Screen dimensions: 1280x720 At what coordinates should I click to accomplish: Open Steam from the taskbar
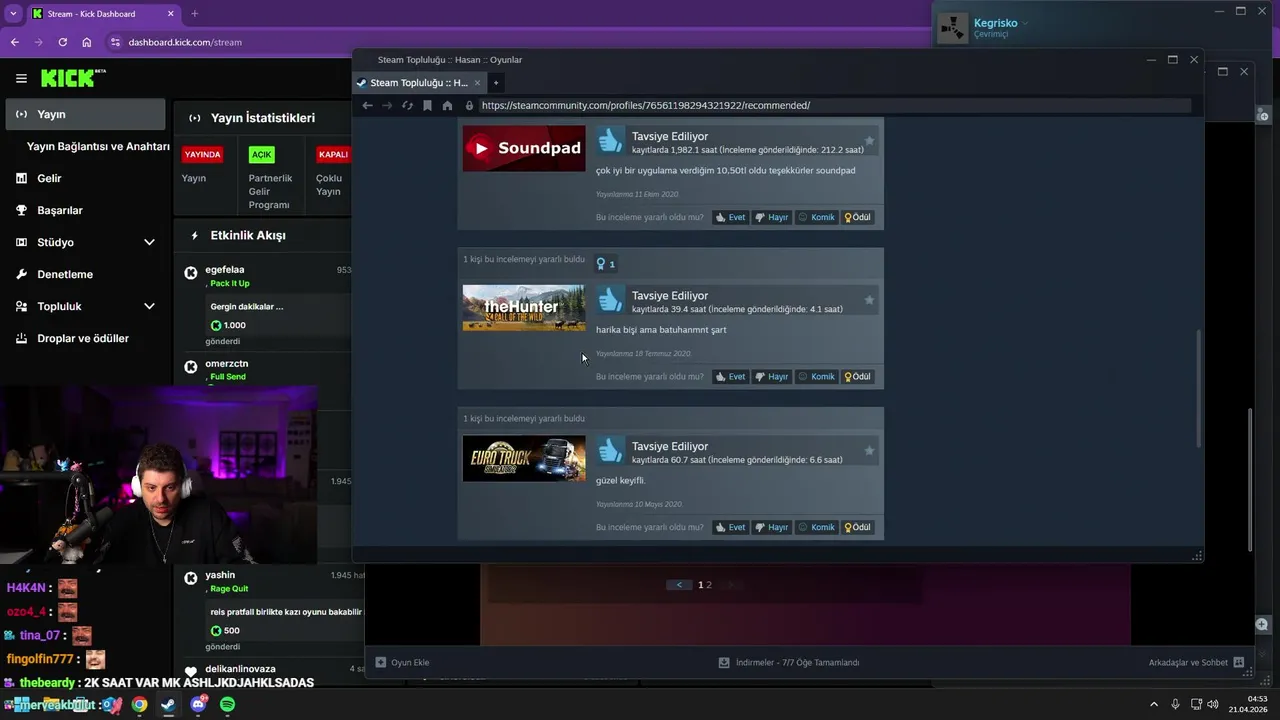(168, 704)
